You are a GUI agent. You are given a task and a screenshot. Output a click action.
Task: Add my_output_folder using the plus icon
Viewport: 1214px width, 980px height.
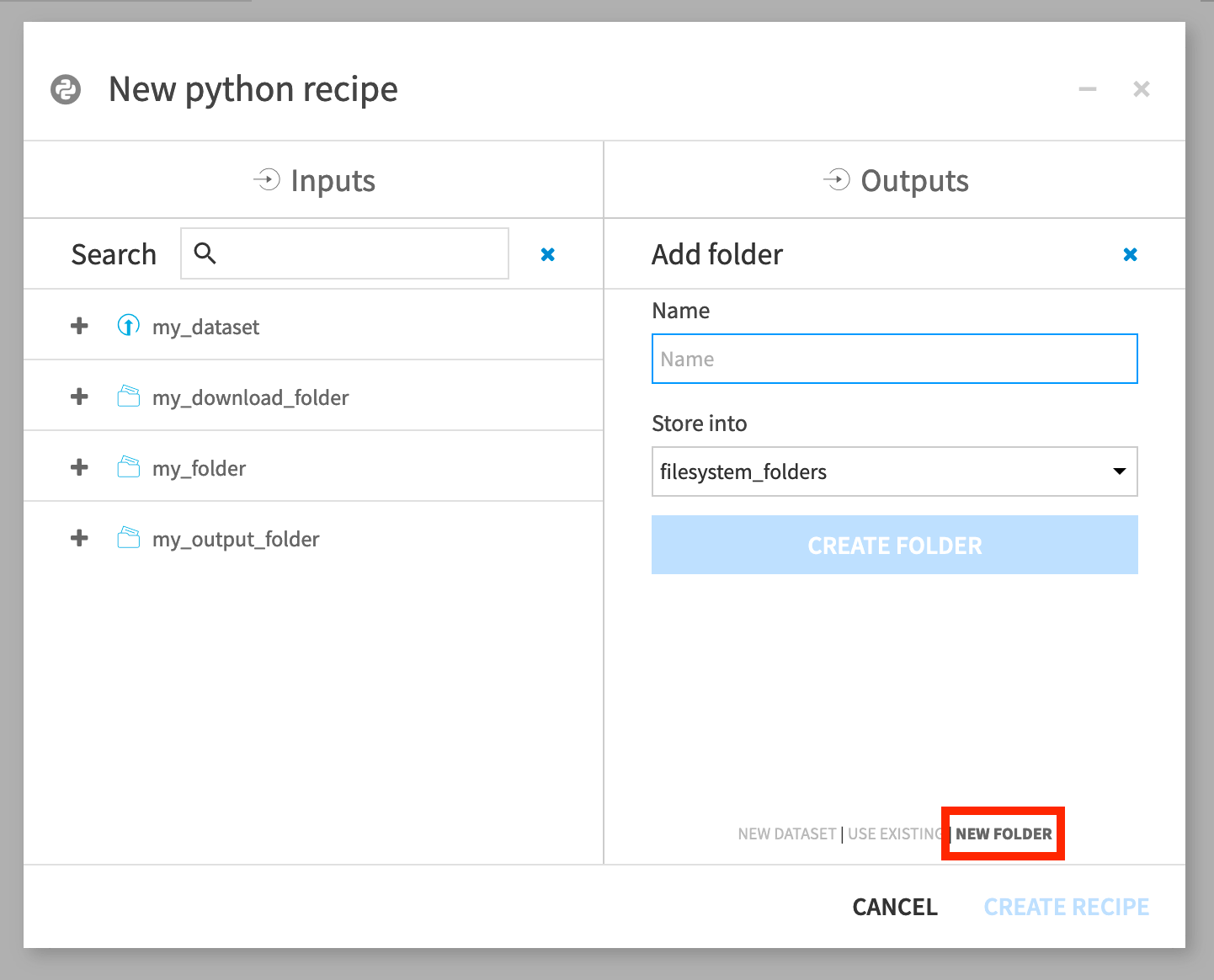tap(78, 538)
